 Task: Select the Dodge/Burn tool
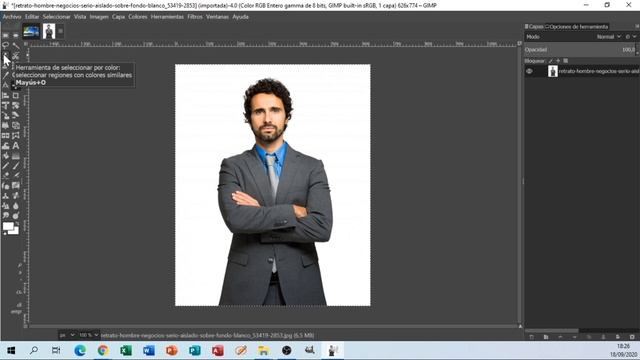point(16,216)
